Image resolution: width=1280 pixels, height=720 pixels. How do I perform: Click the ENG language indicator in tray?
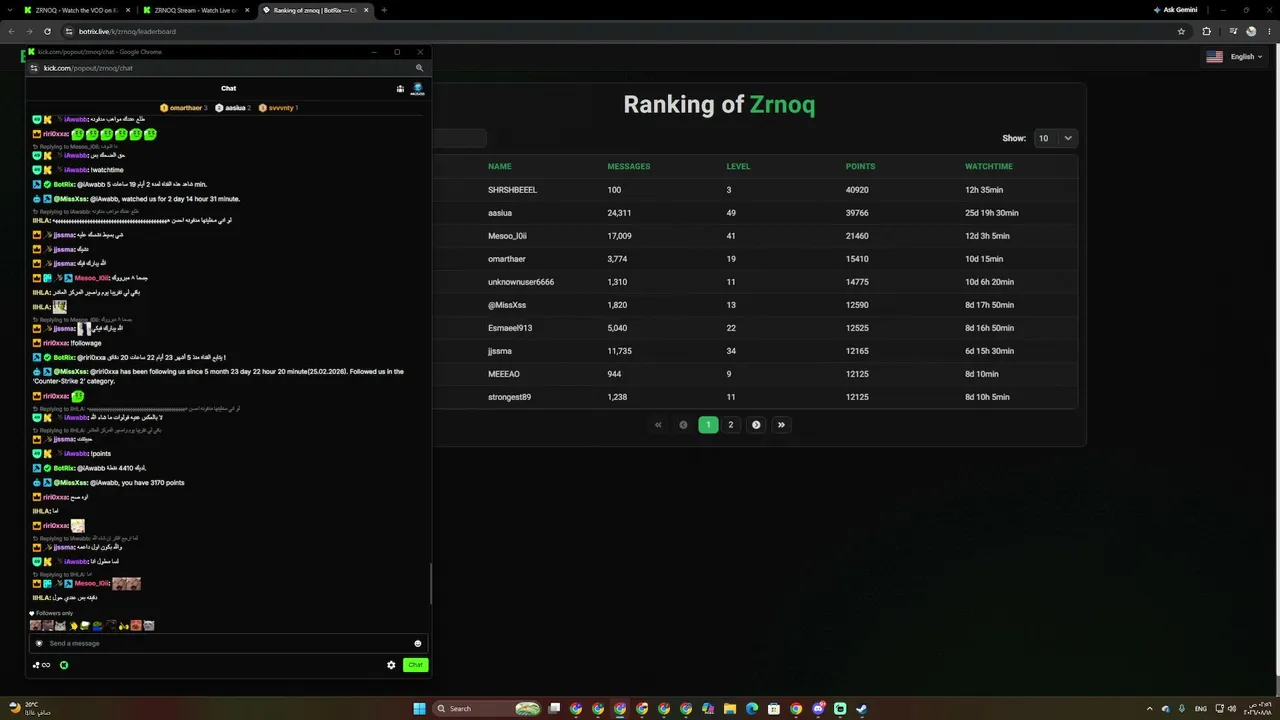click(1201, 709)
